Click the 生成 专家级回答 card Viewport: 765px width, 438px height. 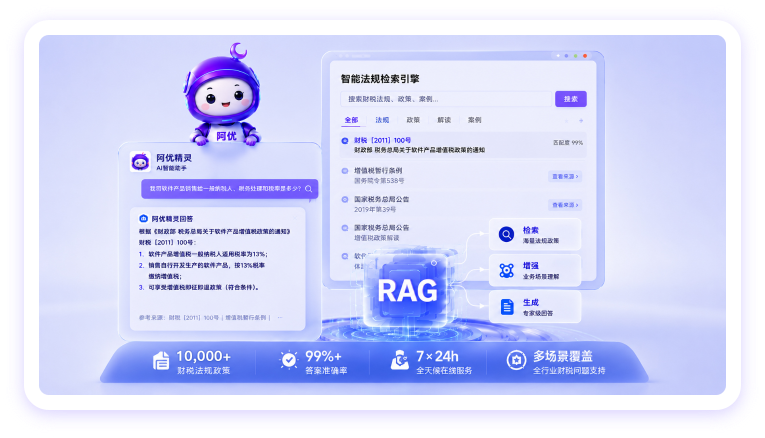point(535,307)
